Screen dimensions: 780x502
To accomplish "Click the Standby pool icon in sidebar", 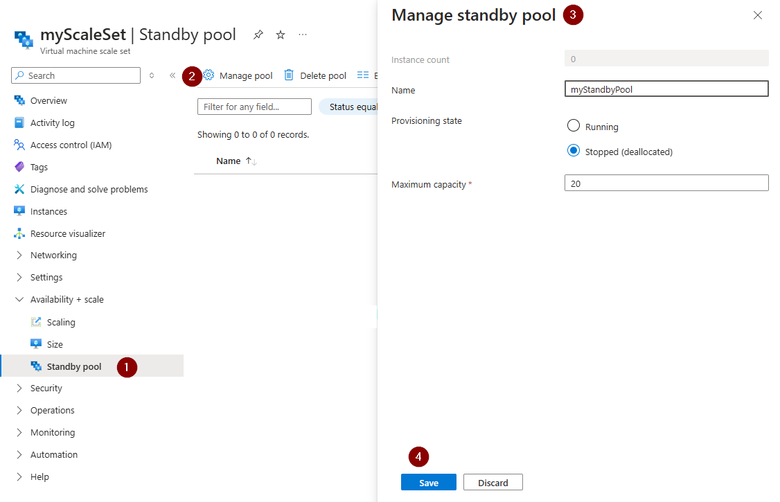I will point(36,366).
